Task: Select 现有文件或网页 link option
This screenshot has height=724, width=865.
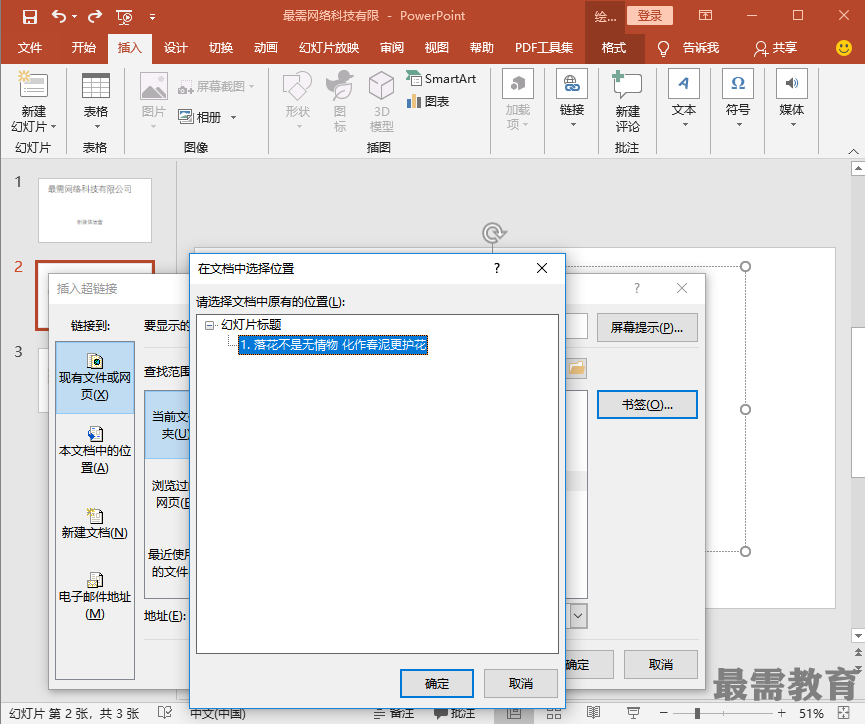Action: [95, 377]
